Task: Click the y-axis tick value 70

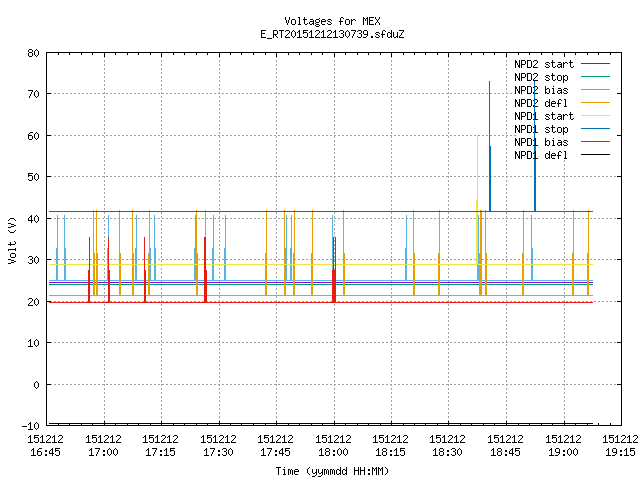Action: tap(33, 94)
